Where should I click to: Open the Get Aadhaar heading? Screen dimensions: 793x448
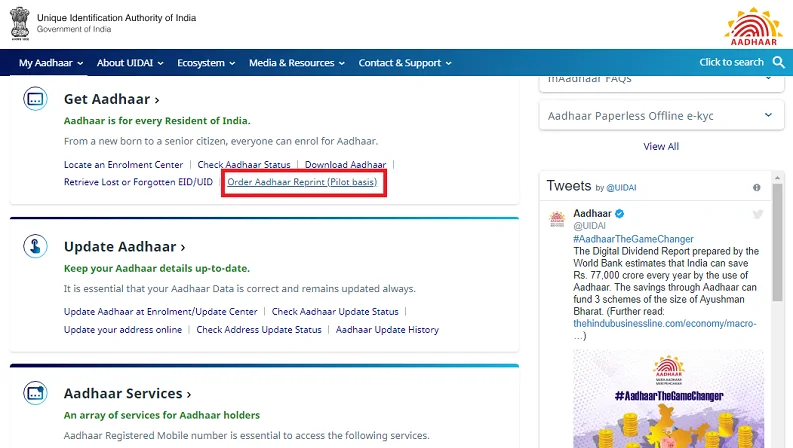click(111, 99)
